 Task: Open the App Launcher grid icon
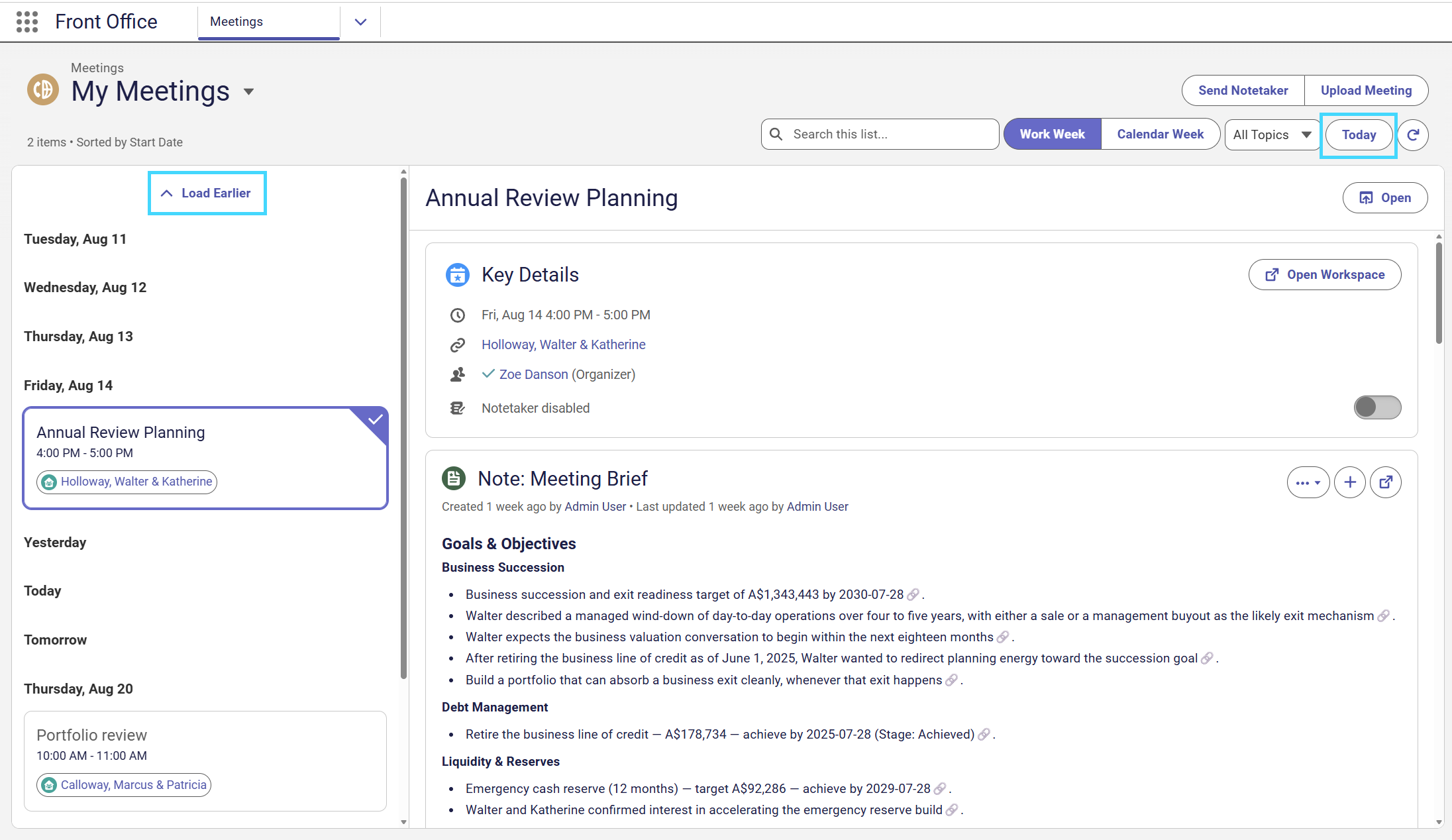[x=27, y=22]
